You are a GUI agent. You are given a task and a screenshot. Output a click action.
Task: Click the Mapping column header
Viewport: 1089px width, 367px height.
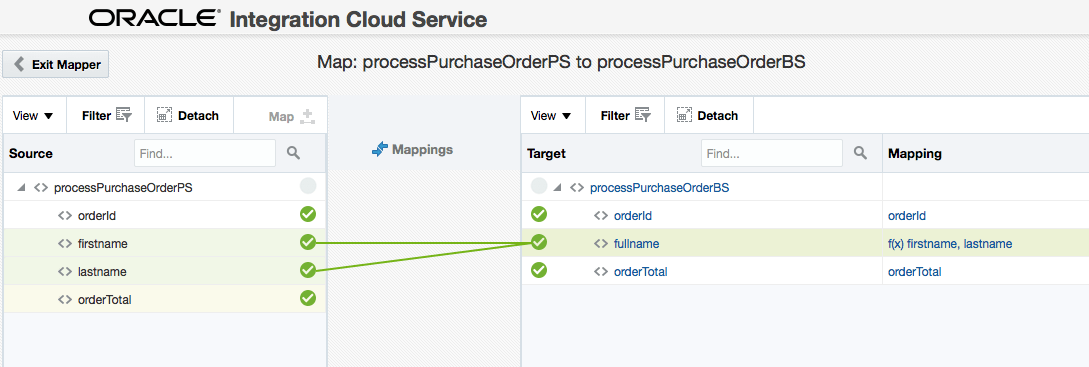(x=915, y=154)
